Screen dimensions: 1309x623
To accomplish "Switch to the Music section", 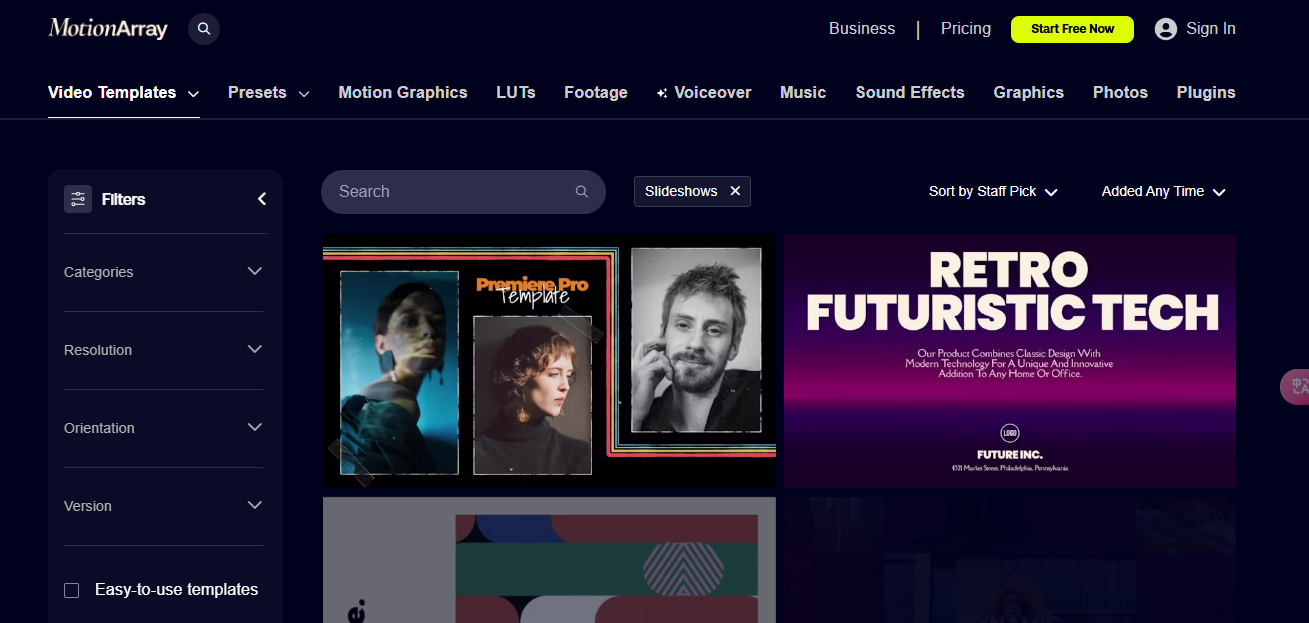I will point(803,92).
